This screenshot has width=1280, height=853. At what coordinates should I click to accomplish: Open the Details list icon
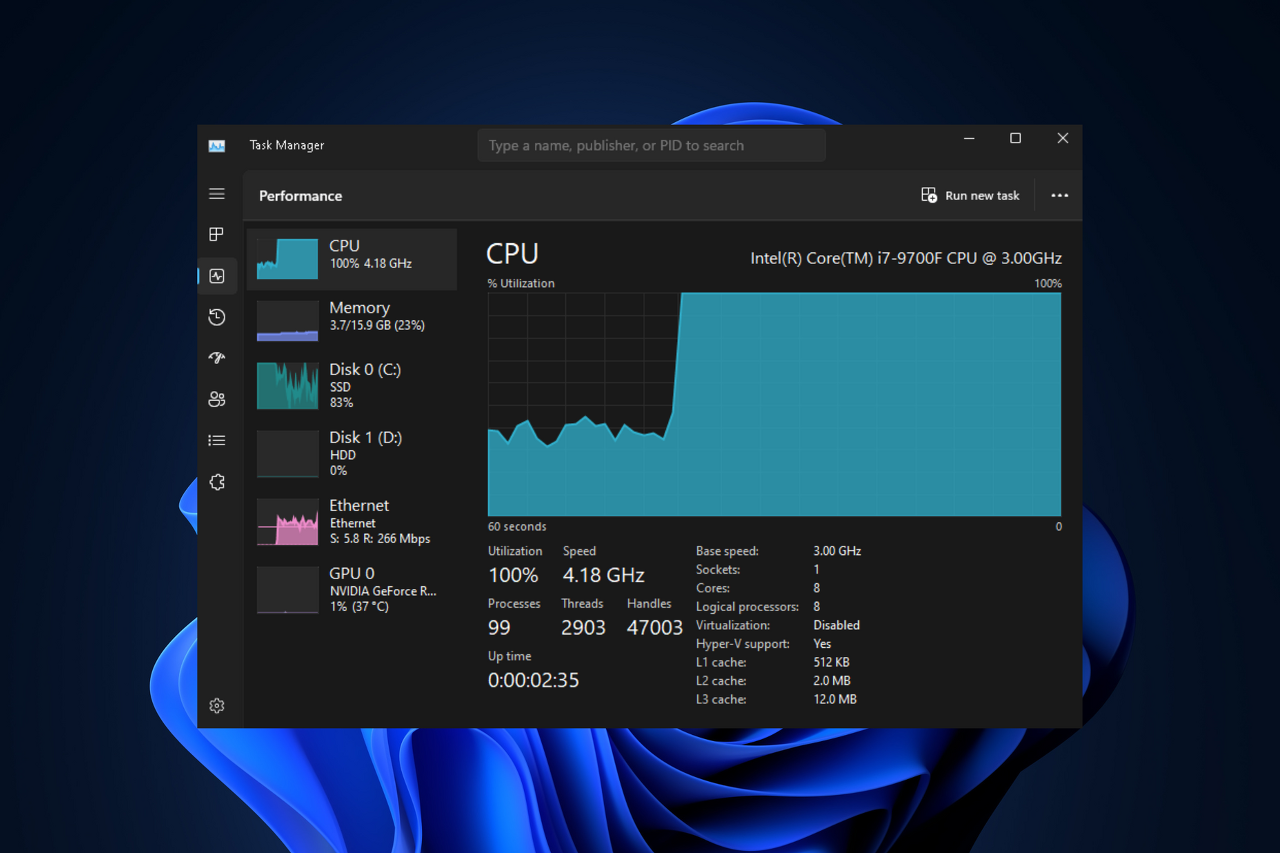pyautogui.click(x=217, y=440)
